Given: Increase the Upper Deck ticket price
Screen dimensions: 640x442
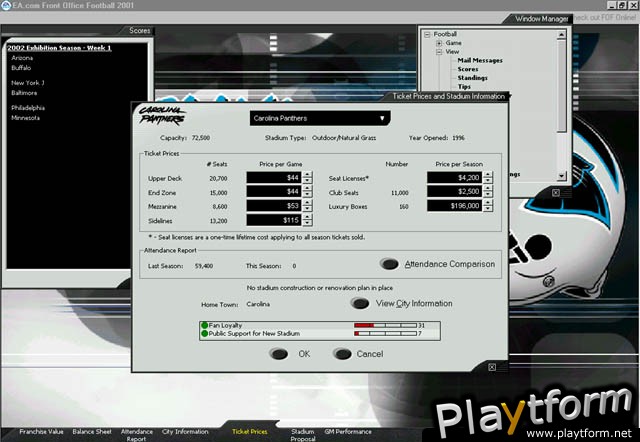Looking at the screenshot, I should click(307, 174).
